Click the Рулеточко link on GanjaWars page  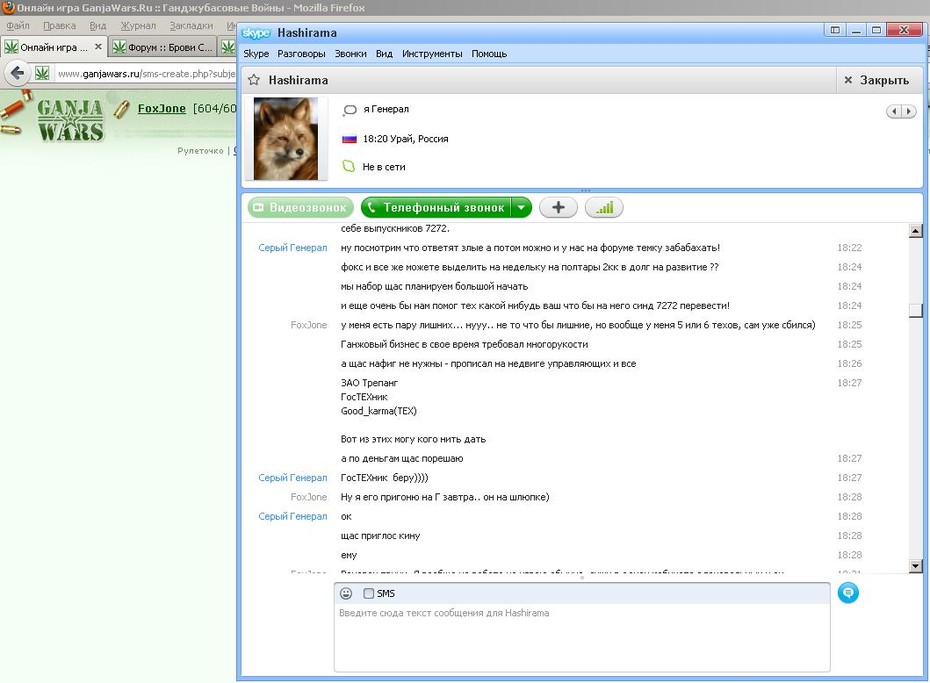[x=200, y=151]
